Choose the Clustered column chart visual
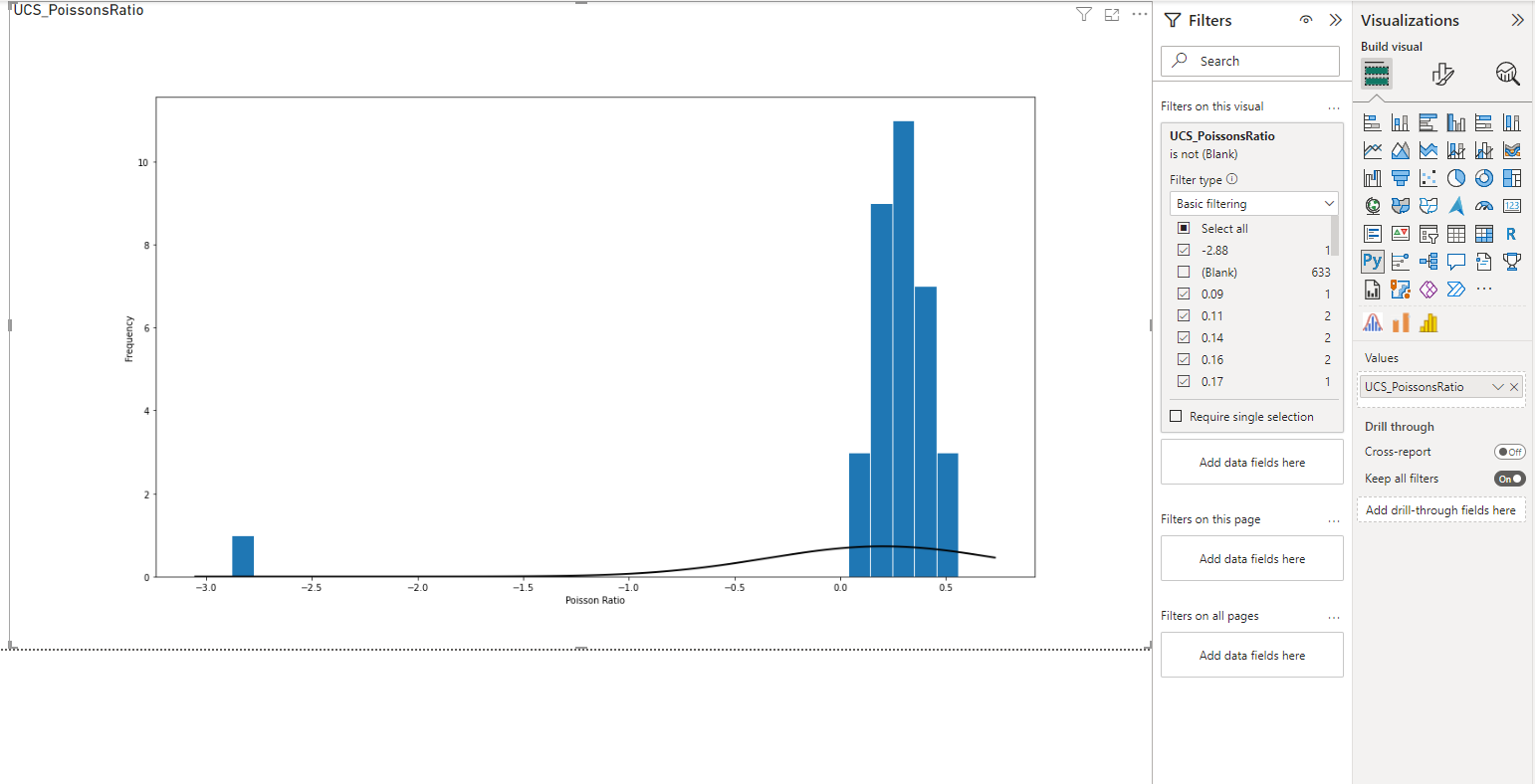The width and height of the screenshot is (1535, 784). click(1456, 122)
